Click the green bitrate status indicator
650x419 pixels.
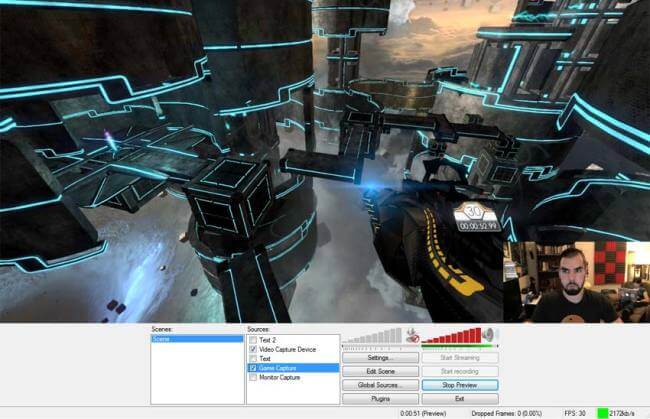click(602, 413)
